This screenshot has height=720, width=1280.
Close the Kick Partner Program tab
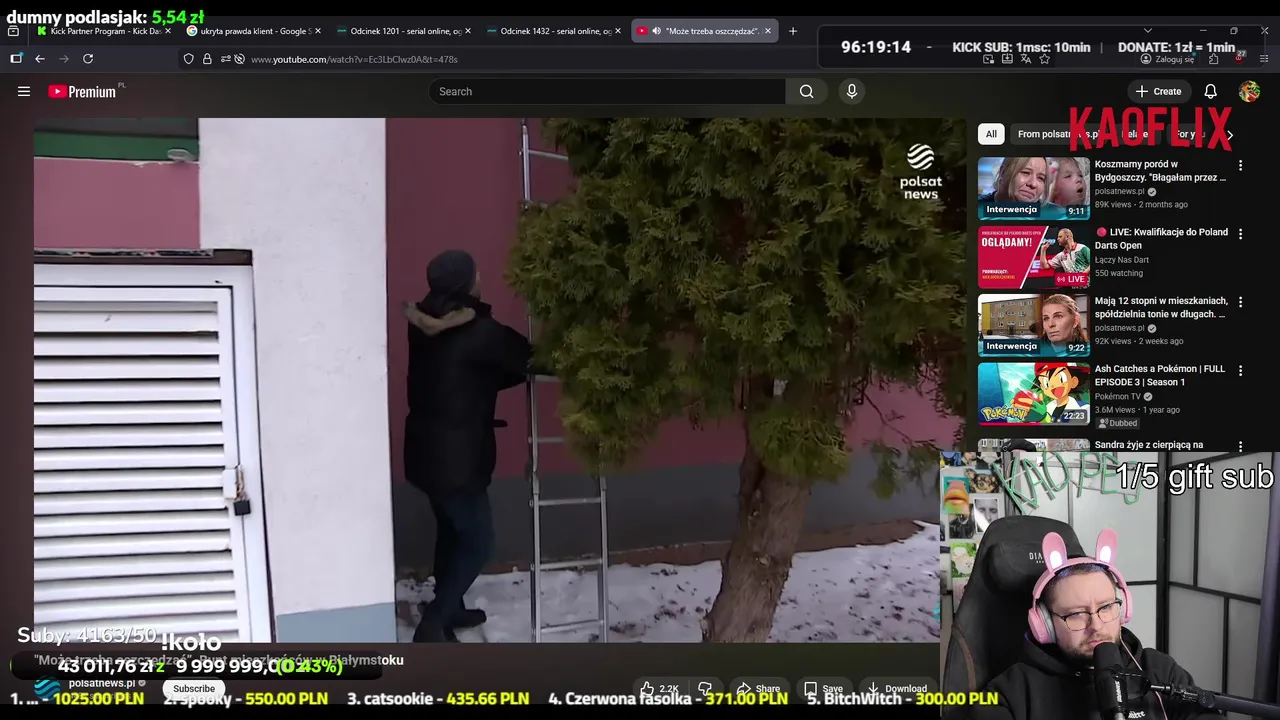coord(168,31)
